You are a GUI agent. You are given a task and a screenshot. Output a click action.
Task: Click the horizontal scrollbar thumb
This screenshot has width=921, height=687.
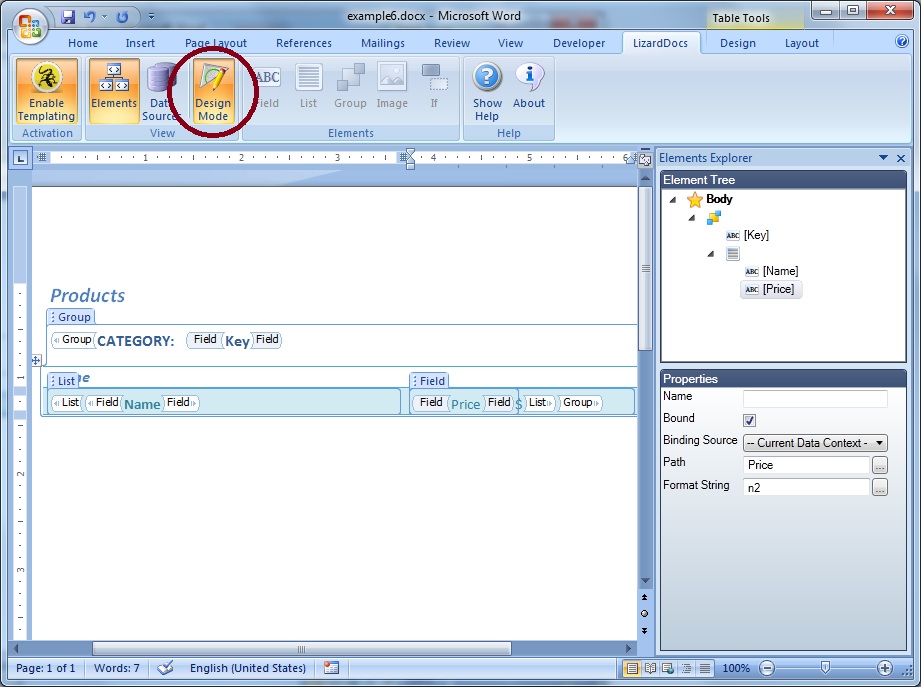pyautogui.click(x=301, y=649)
